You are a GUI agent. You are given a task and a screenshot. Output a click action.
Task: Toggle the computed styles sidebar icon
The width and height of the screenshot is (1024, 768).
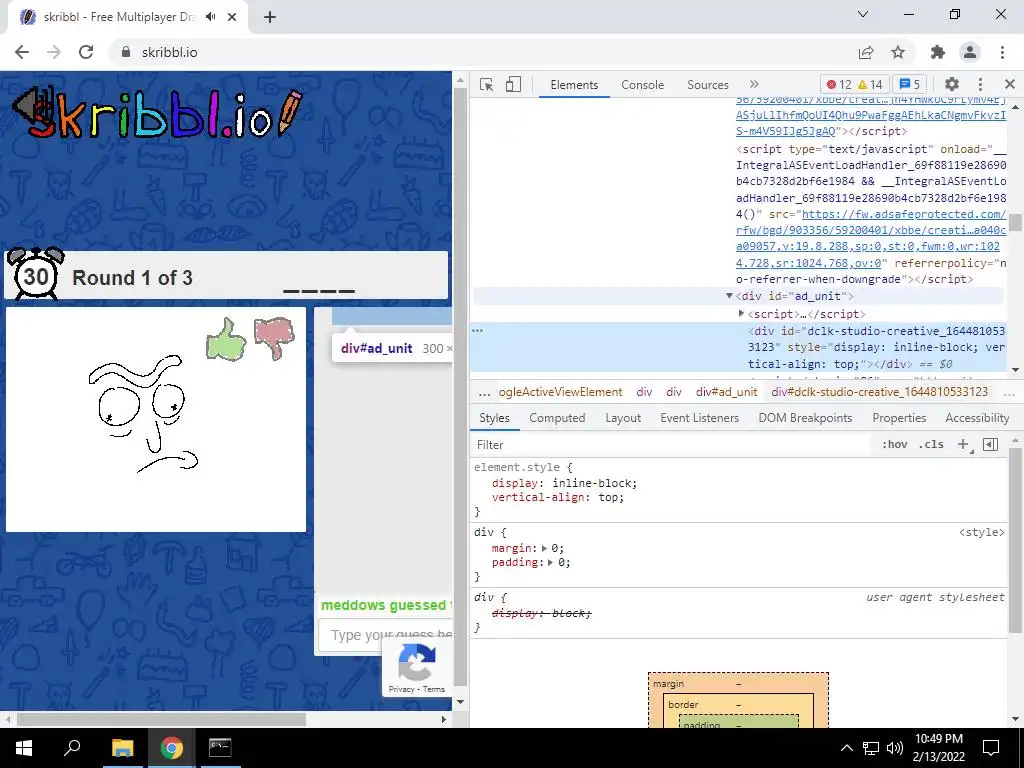pyautogui.click(x=991, y=445)
